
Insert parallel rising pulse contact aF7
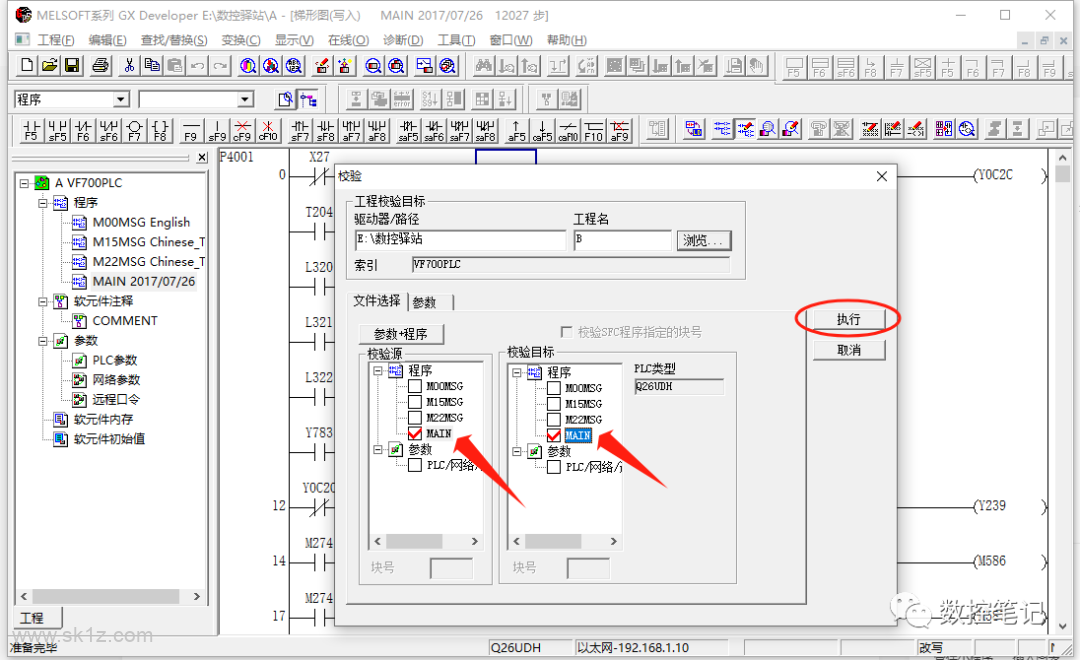[x=351, y=130]
